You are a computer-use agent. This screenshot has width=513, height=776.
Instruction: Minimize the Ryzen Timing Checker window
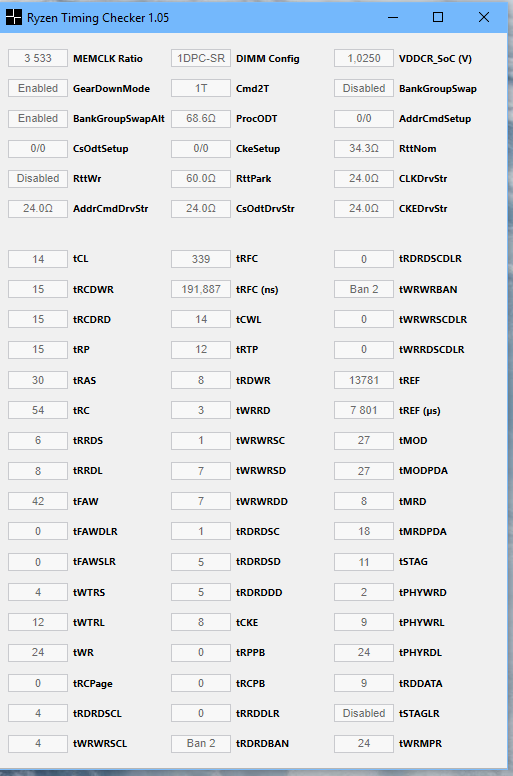393,17
